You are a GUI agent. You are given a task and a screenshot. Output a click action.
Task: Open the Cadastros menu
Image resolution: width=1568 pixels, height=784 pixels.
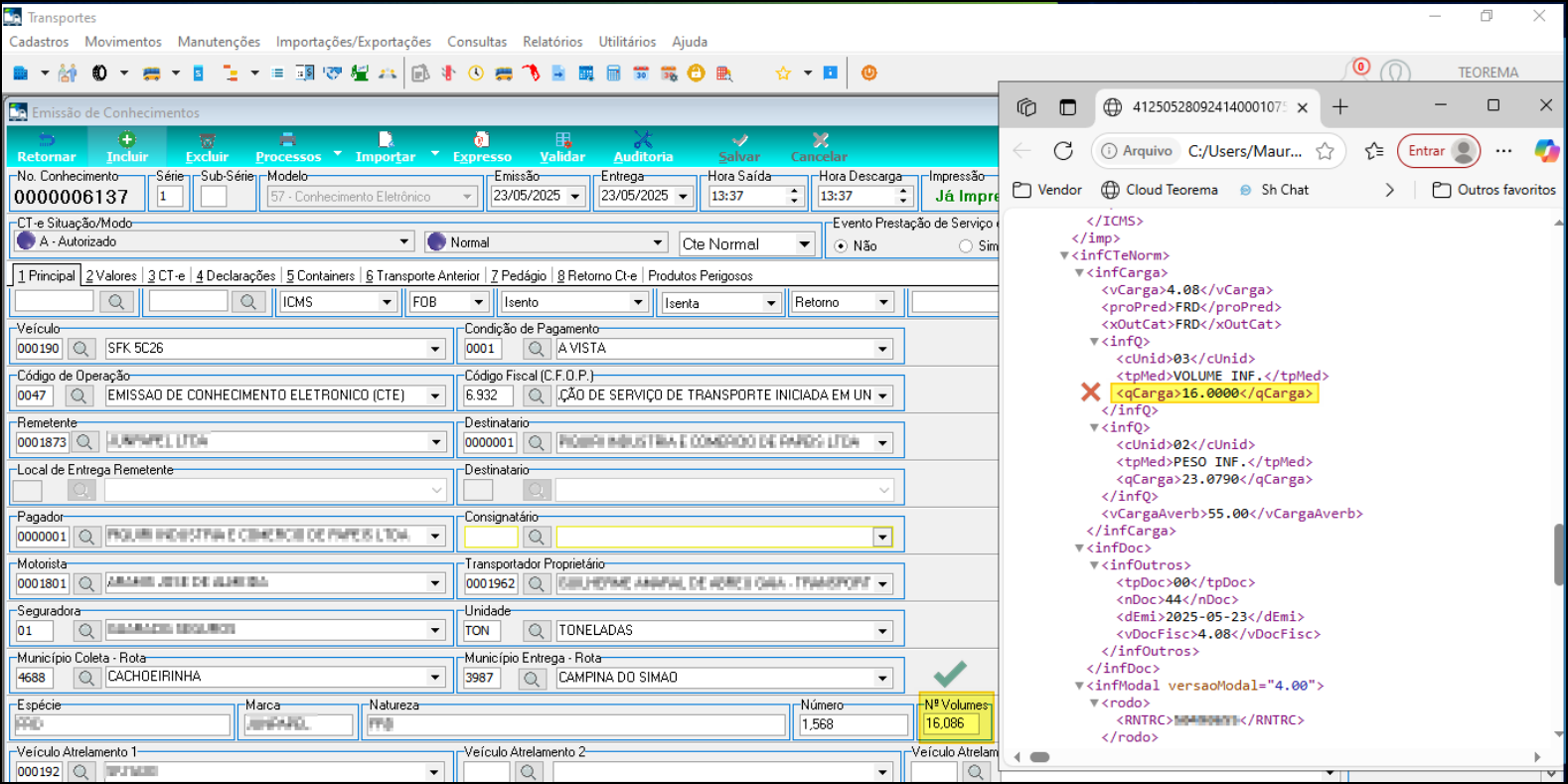[39, 42]
